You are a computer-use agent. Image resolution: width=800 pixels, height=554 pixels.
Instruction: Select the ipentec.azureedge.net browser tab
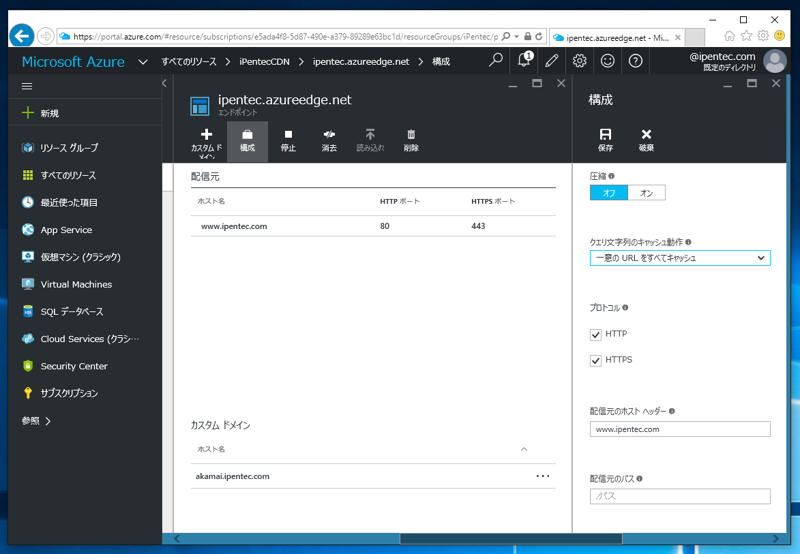[x=617, y=37]
